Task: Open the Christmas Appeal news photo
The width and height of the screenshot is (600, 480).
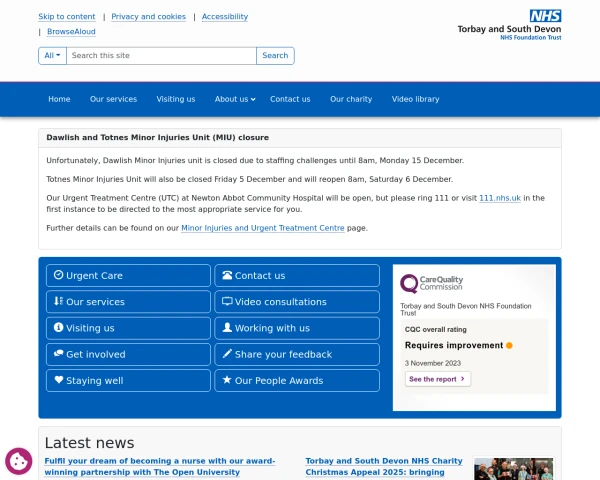Action: [513, 469]
